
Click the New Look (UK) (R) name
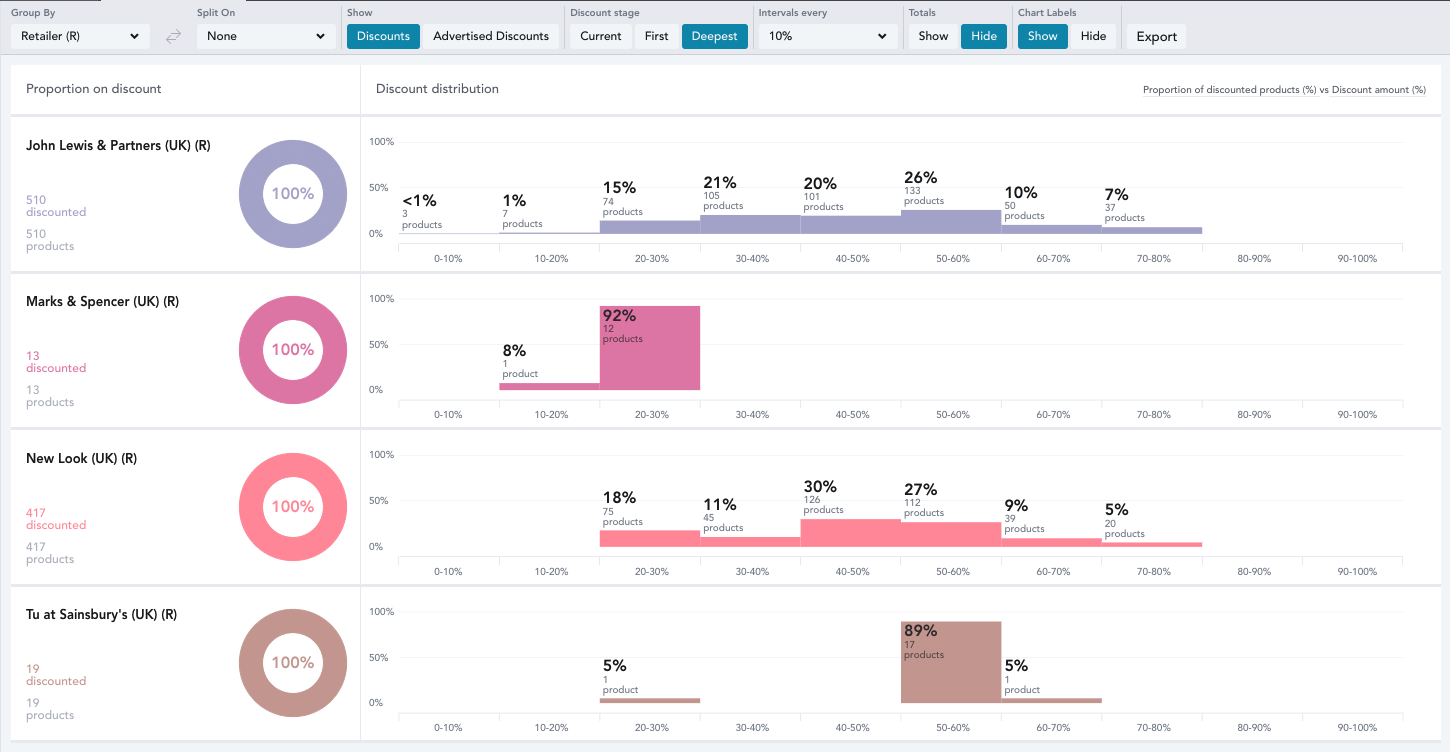point(81,458)
